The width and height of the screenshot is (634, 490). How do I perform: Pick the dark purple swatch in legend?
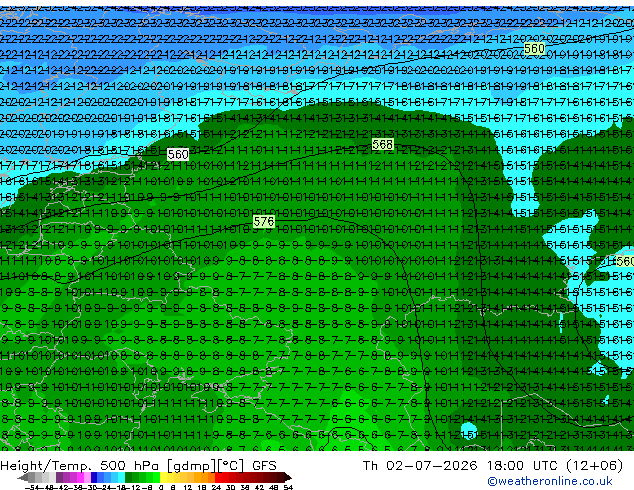pos(59,477)
